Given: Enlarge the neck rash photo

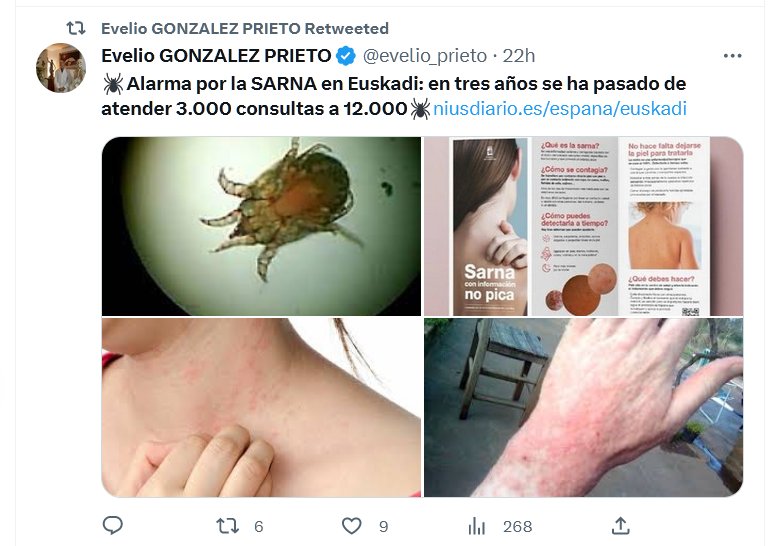Looking at the screenshot, I should tap(261, 407).
